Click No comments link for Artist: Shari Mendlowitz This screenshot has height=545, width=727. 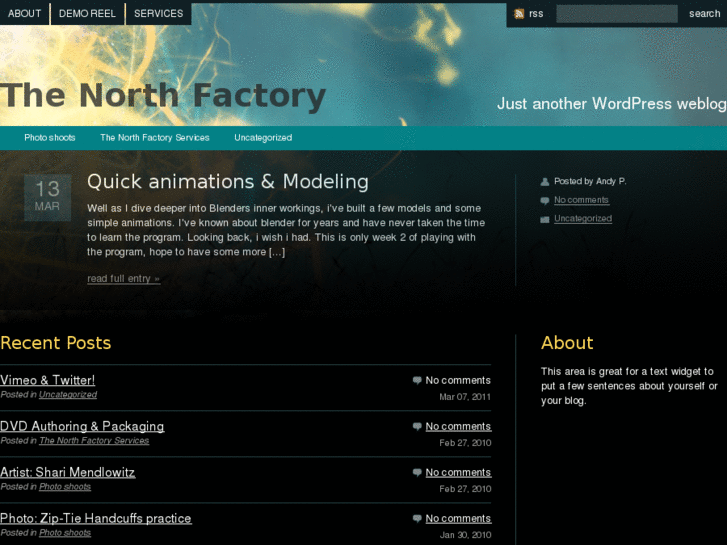tap(458, 473)
